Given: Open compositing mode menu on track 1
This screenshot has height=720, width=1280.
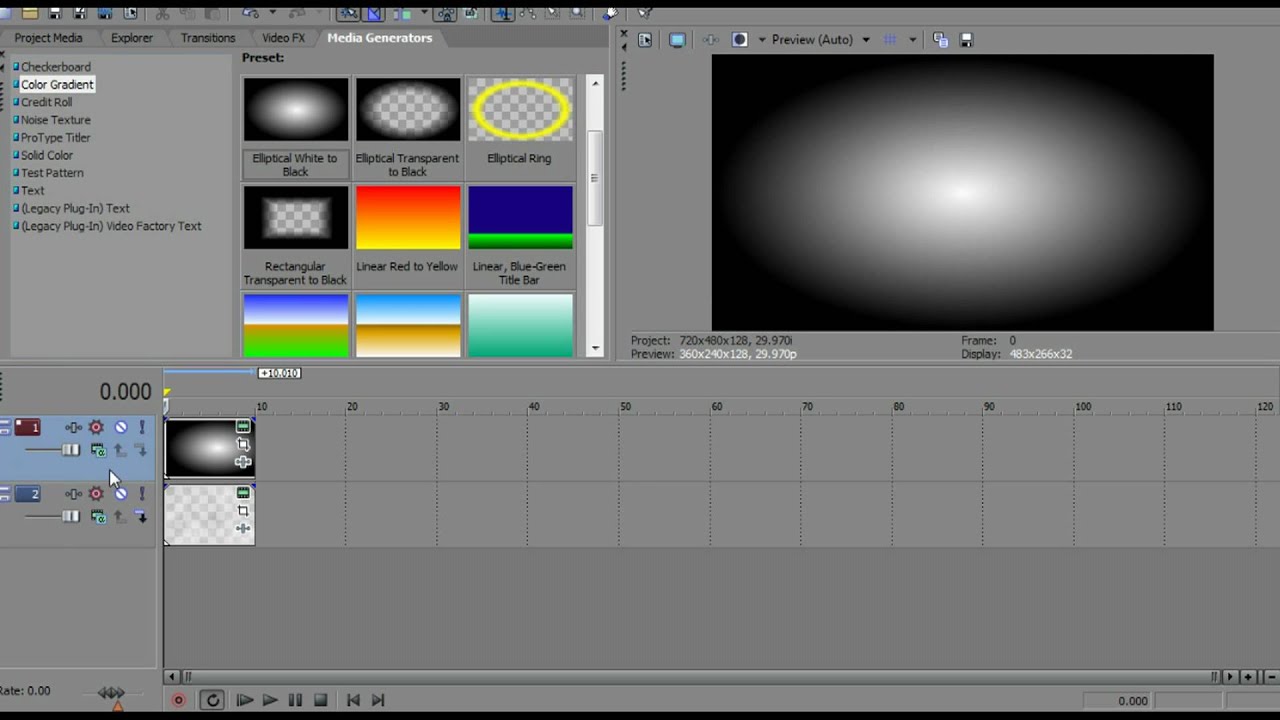Looking at the screenshot, I should 98,451.
